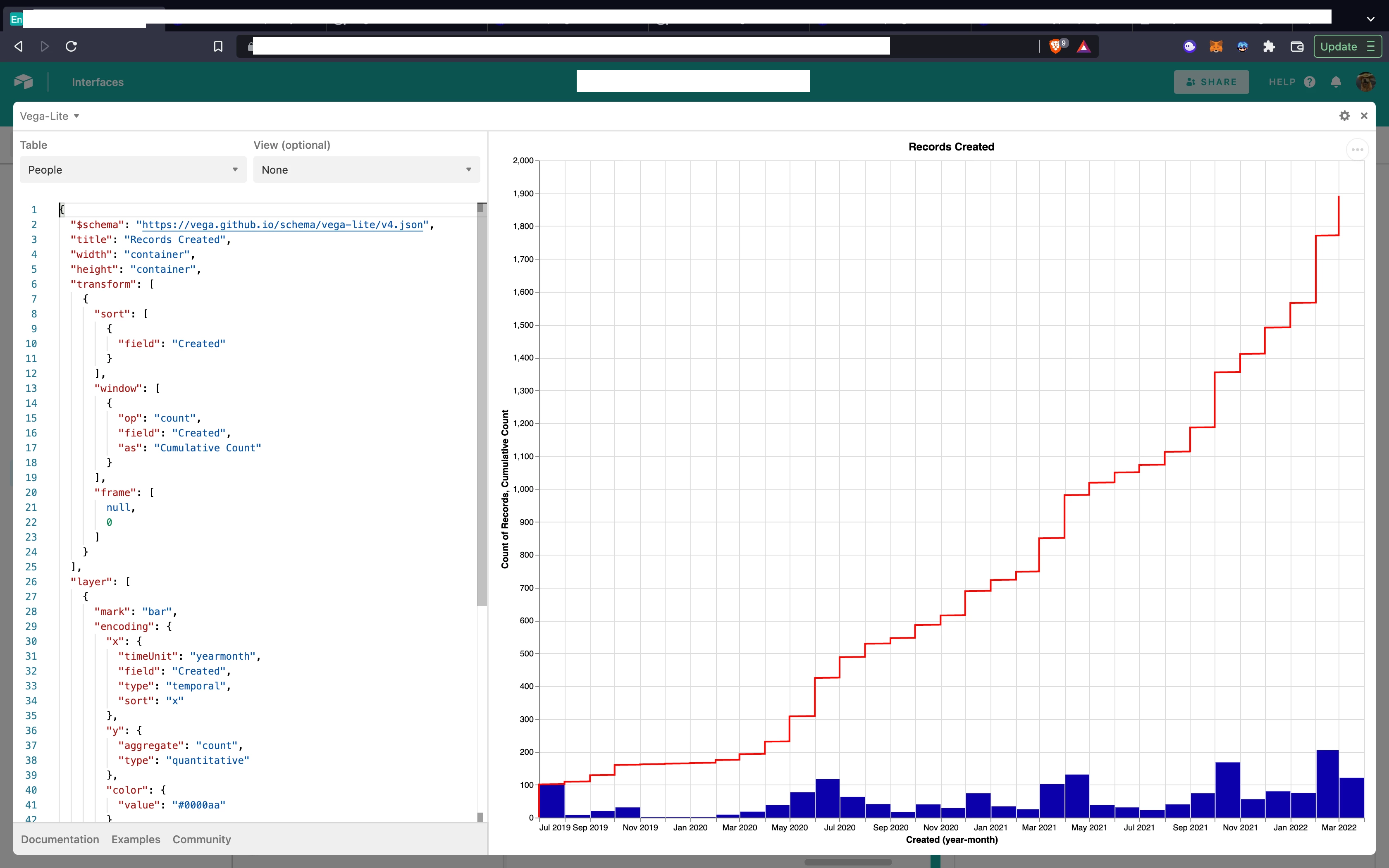Open the MetaMask extension icon
The image size is (1389, 868).
point(1216,46)
